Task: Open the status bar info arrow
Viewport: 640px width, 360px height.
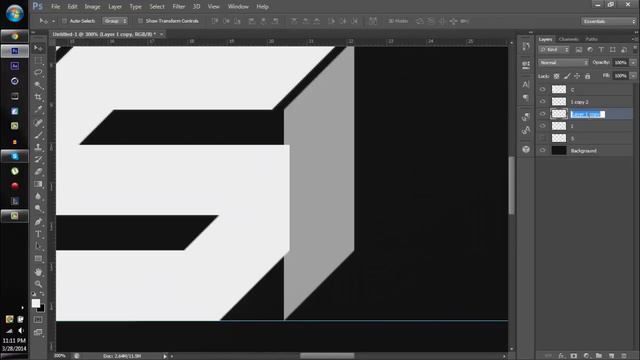Action: (165, 356)
